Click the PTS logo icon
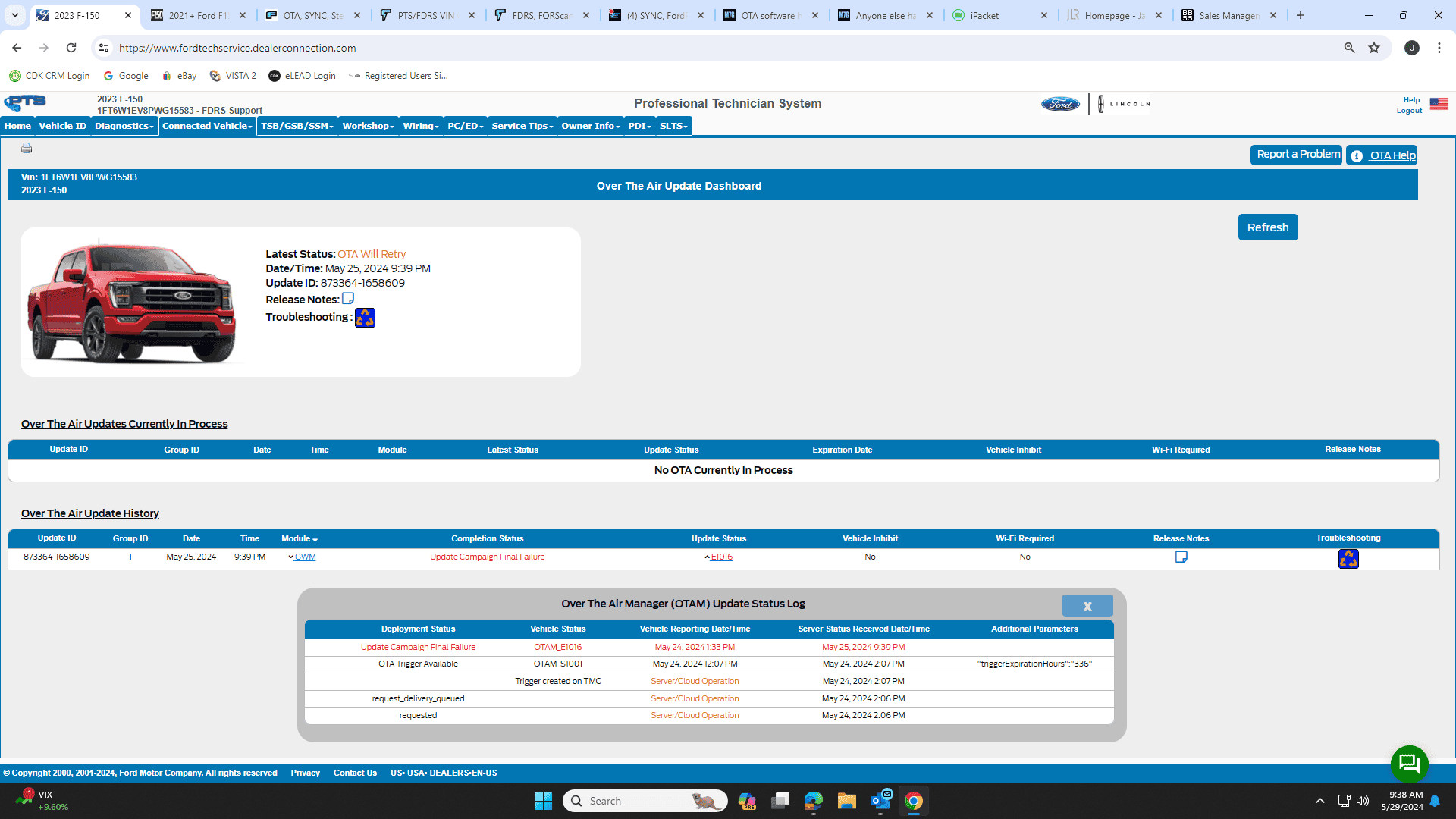Image resolution: width=1456 pixels, height=819 pixels. pos(25,103)
